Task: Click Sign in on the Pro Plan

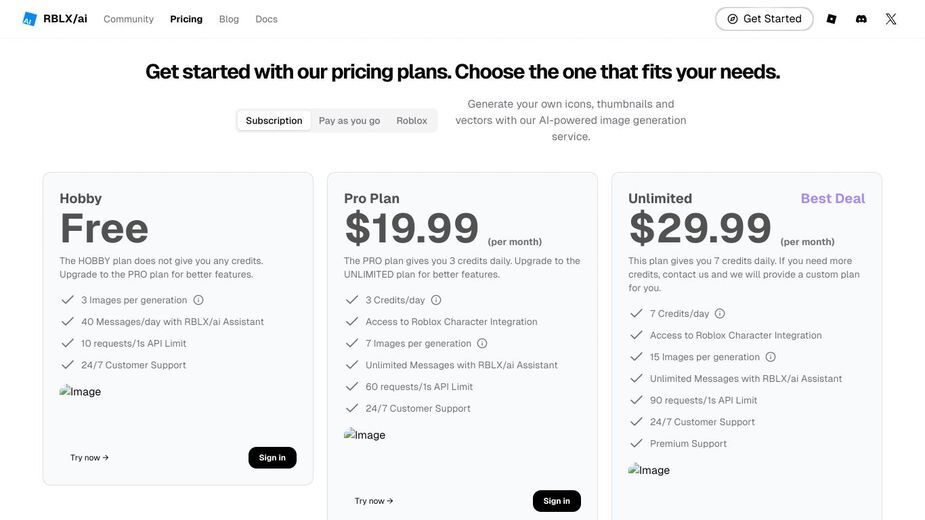Action: [x=556, y=501]
